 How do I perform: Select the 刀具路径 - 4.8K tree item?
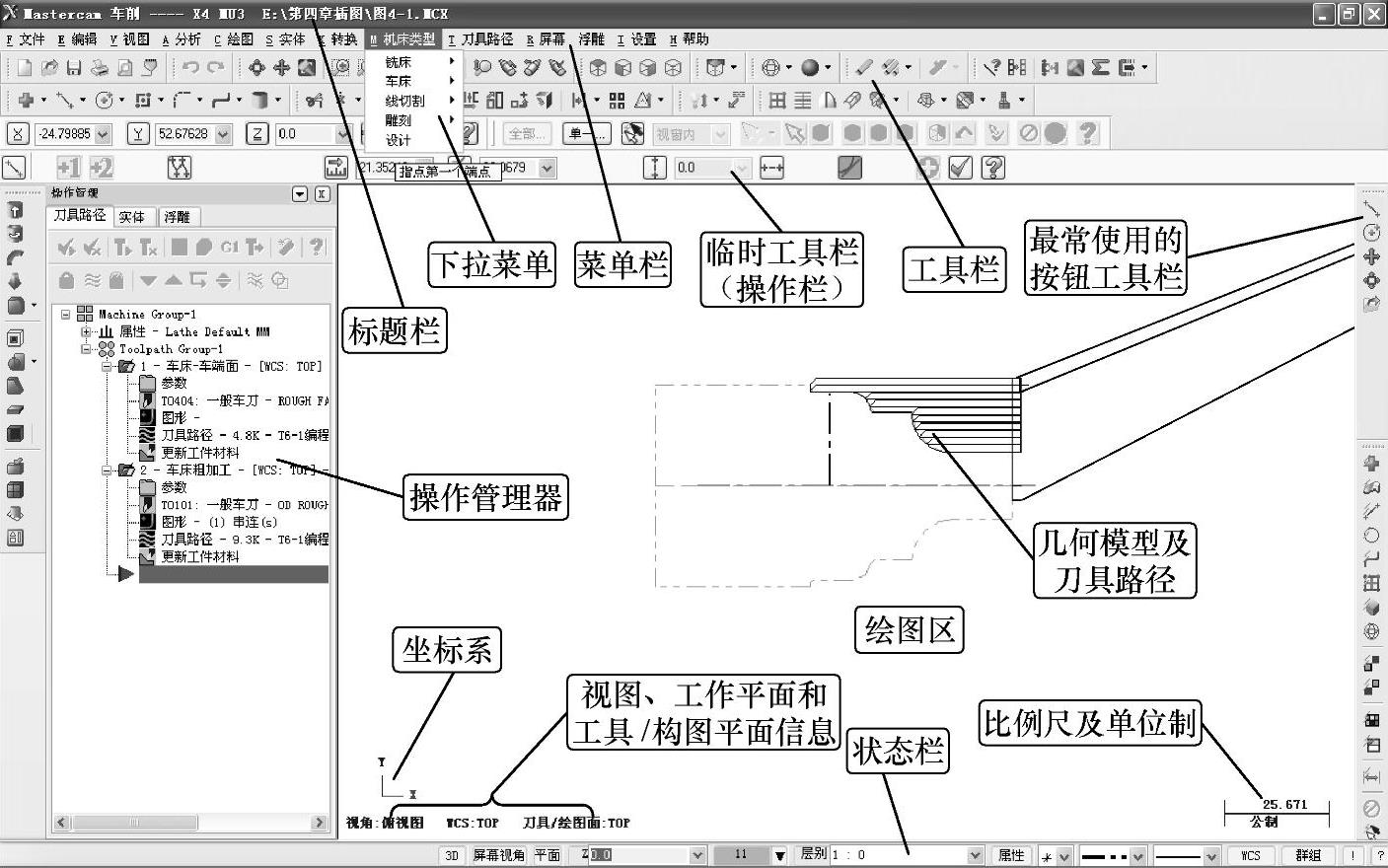245,435
